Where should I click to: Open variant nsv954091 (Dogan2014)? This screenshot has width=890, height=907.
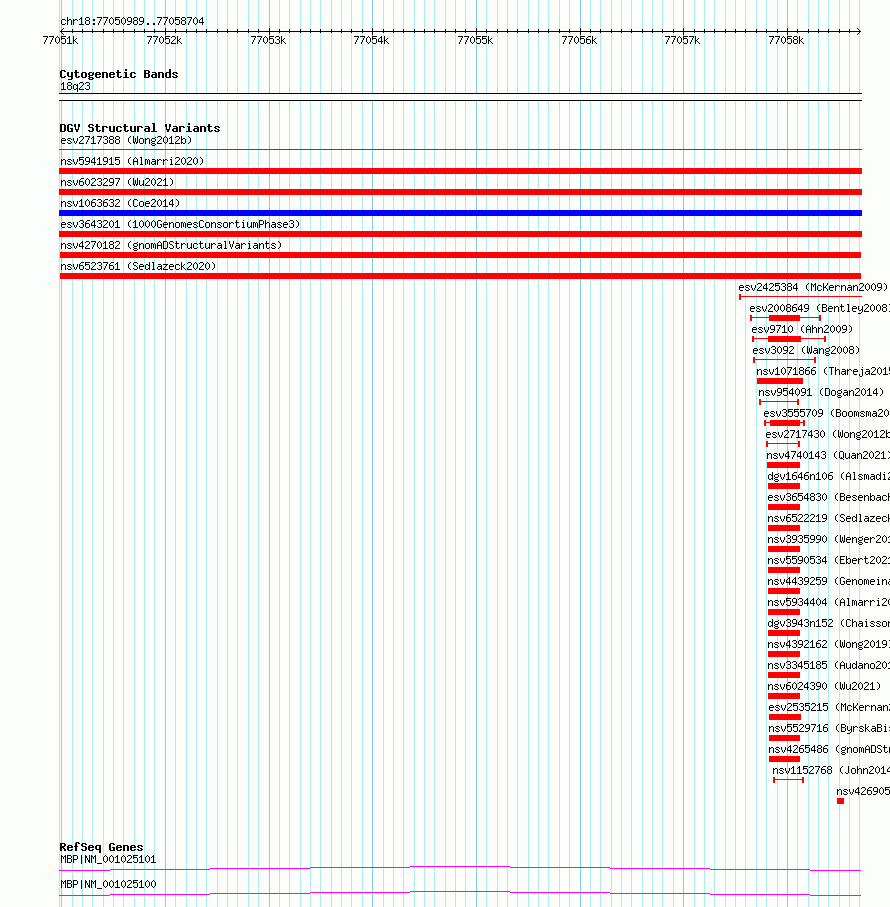pyautogui.click(x=821, y=392)
